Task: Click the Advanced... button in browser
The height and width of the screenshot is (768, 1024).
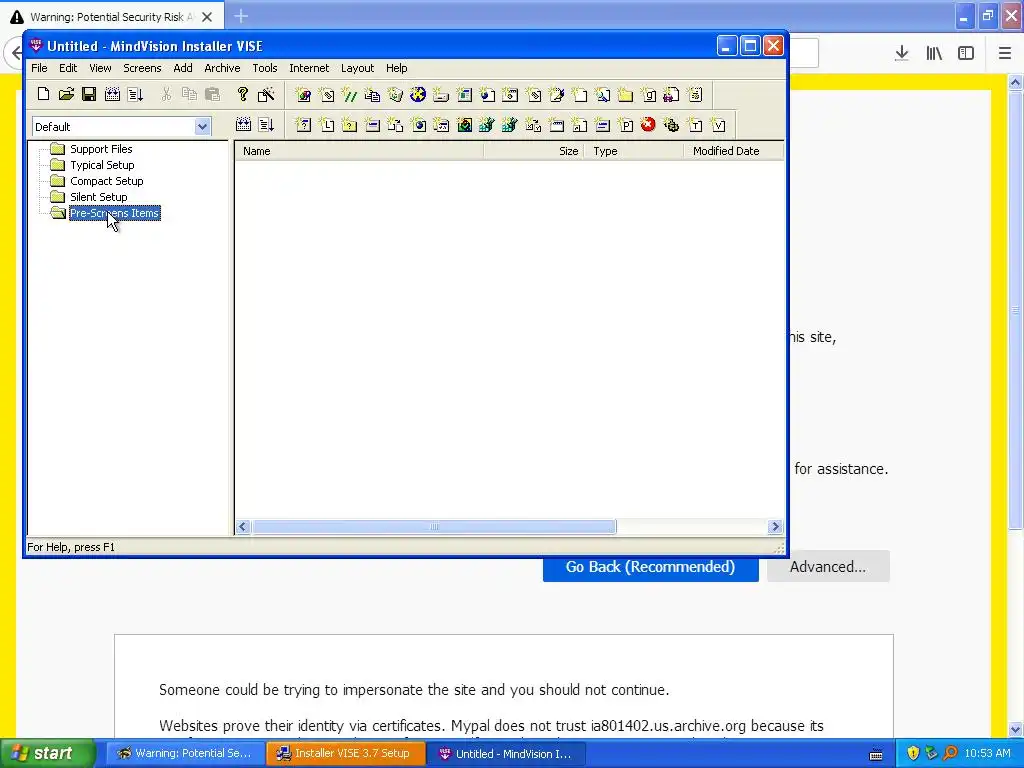Action: [x=828, y=567]
